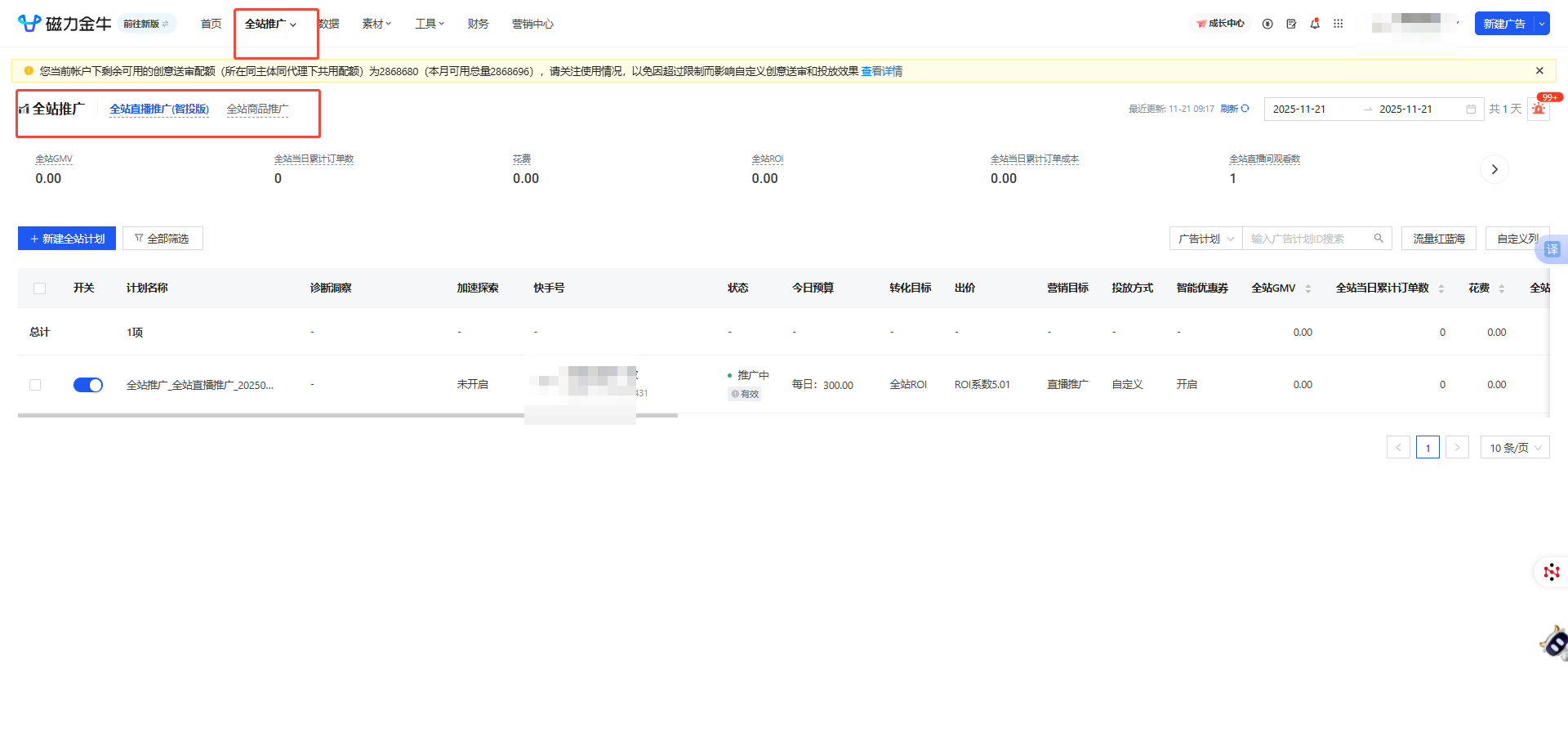Image resolution: width=1568 pixels, height=742 pixels.
Task: Open the 营销中心 menu item
Action: [x=532, y=24]
